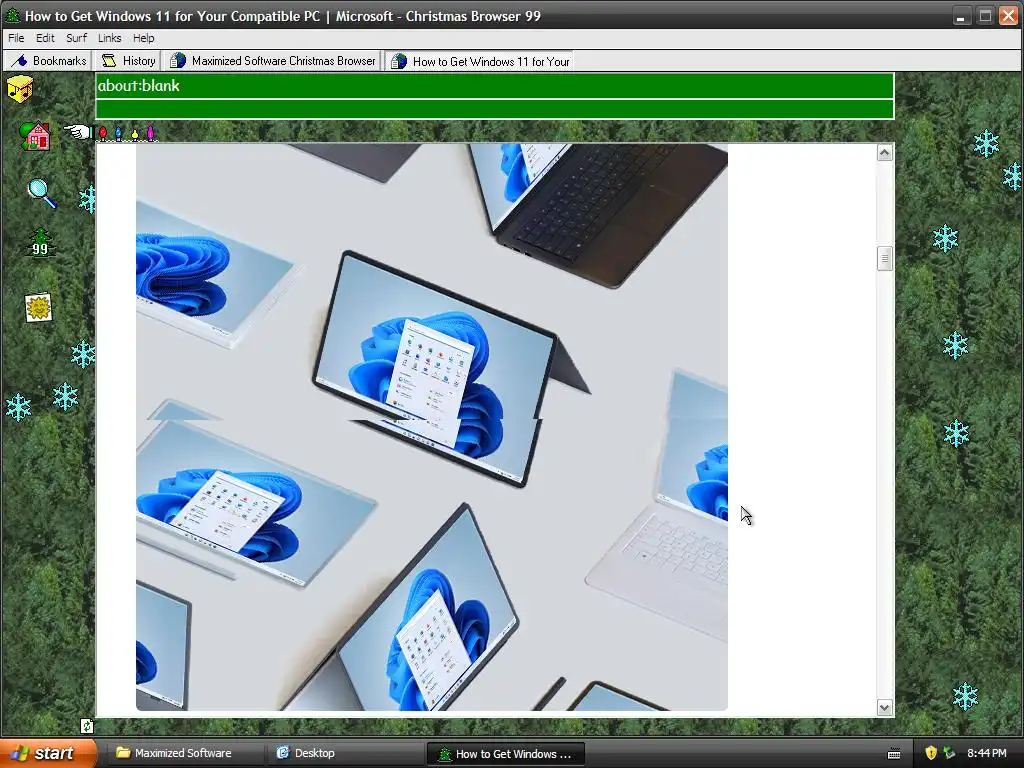
Task: Click the blue Christmas light bulb
Action: tap(118, 134)
